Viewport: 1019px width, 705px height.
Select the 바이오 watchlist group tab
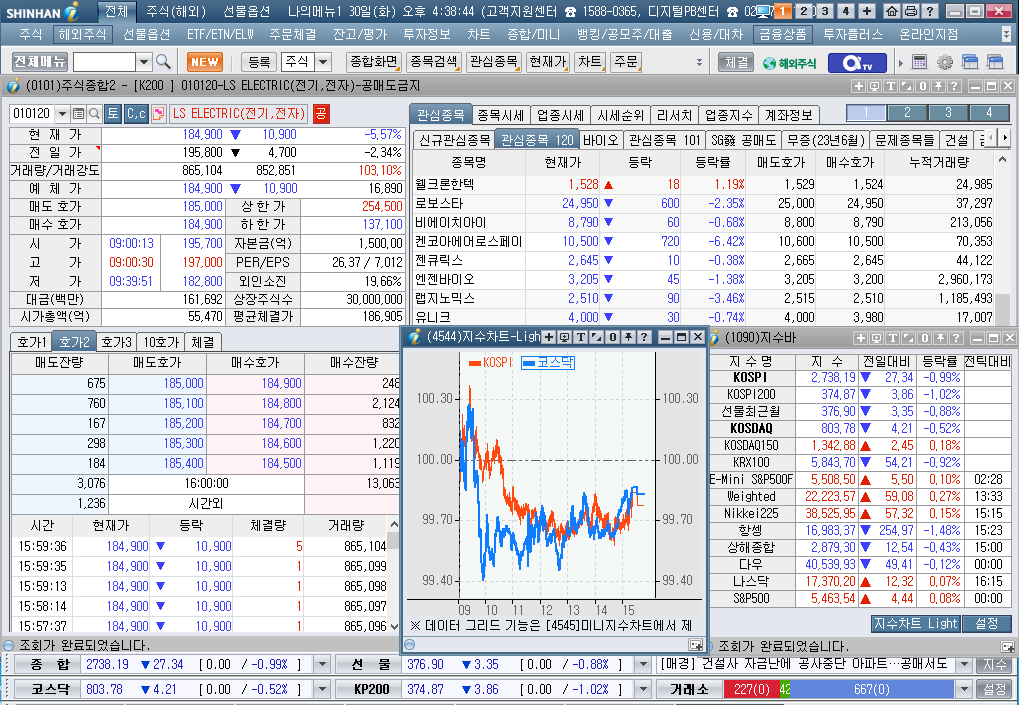[x=600, y=140]
